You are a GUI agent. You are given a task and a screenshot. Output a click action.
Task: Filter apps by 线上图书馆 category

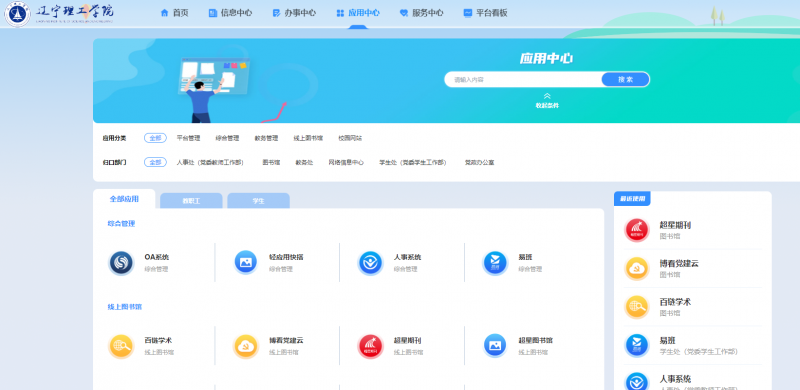(308, 138)
